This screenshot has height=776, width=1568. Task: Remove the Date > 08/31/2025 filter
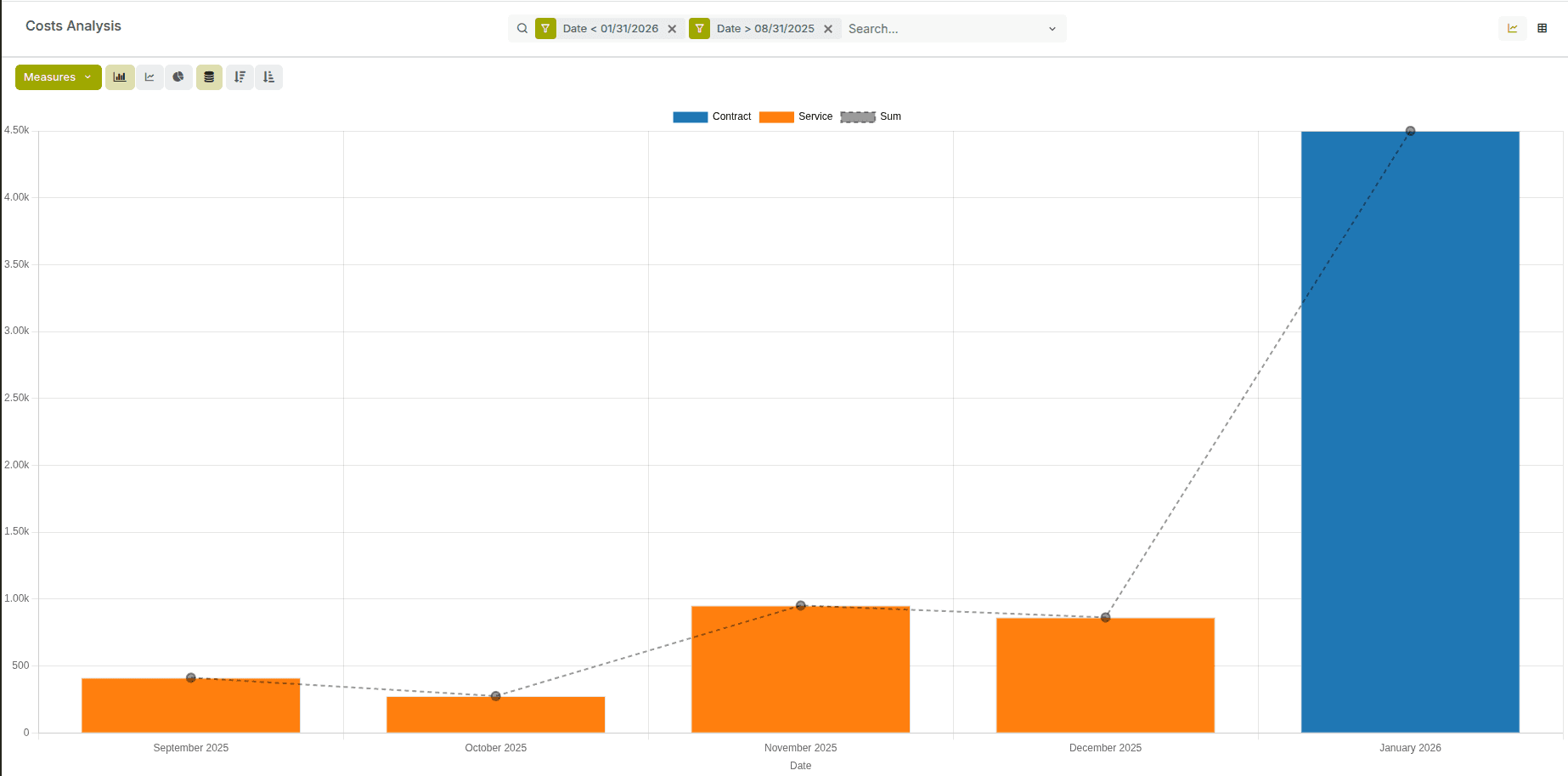[828, 29]
